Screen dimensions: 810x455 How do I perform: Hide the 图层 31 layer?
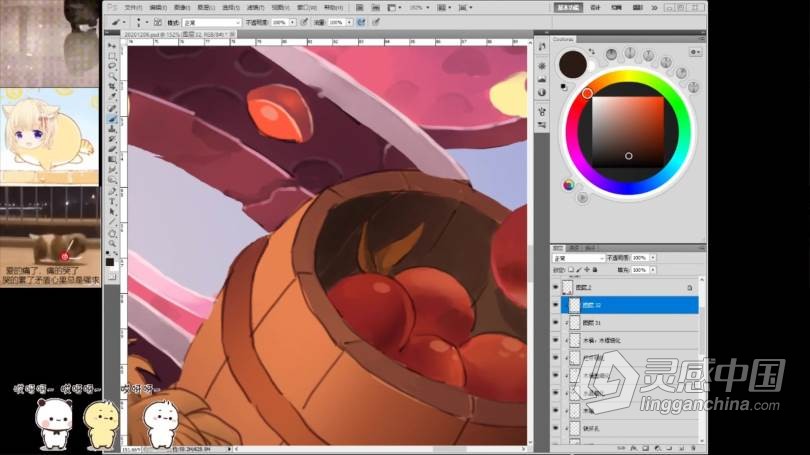[556, 323]
